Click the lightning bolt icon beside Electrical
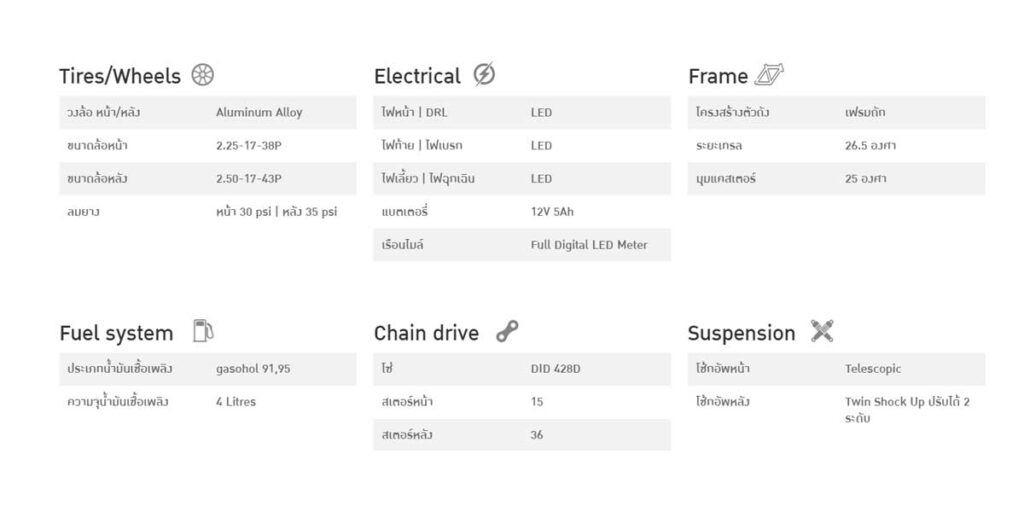The height and width of the screenshot is (512, 1024). pos(484,74)
